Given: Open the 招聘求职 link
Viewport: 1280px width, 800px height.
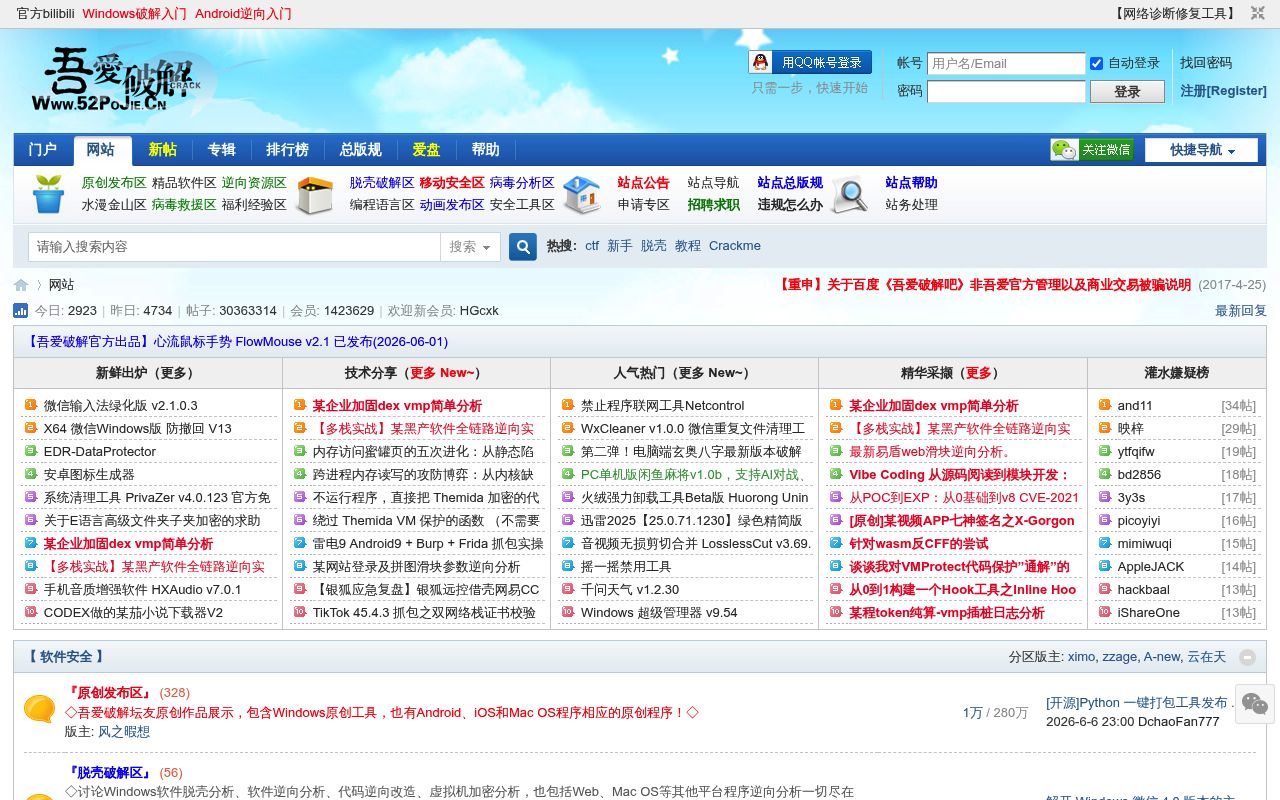Looking at the screenshot, I should (x=714, y=205).
